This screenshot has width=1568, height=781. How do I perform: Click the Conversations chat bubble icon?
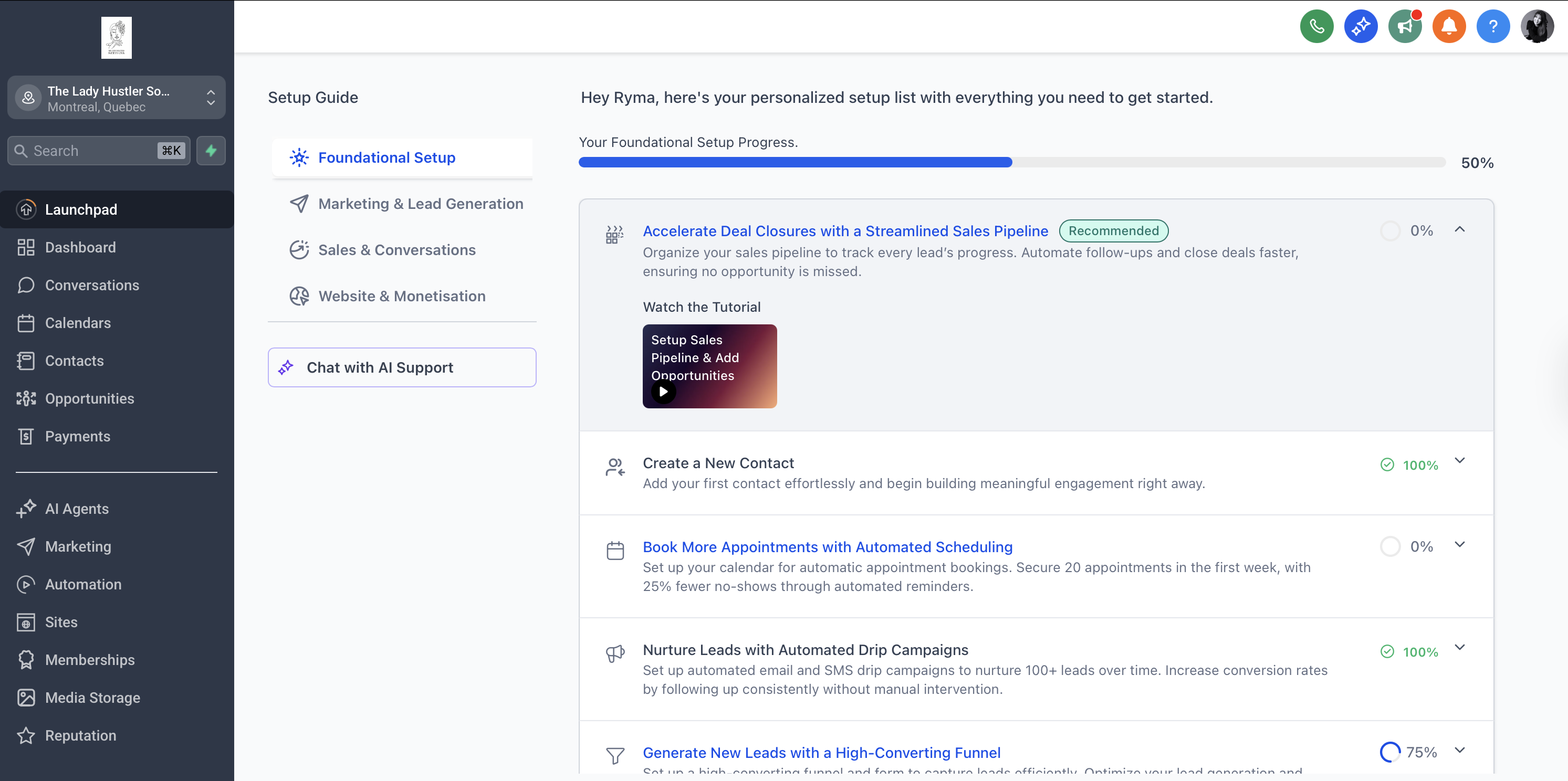[26, 284]
